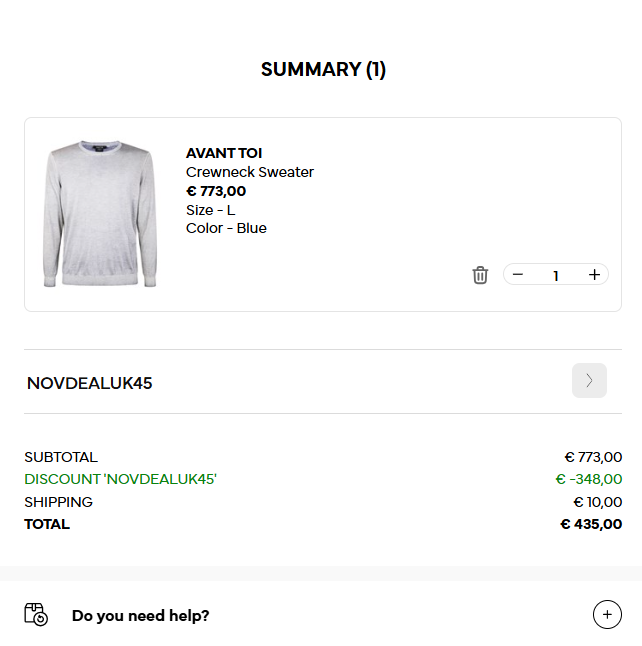Open the Crewneck Sweater product link

click(x=250, y=172)
